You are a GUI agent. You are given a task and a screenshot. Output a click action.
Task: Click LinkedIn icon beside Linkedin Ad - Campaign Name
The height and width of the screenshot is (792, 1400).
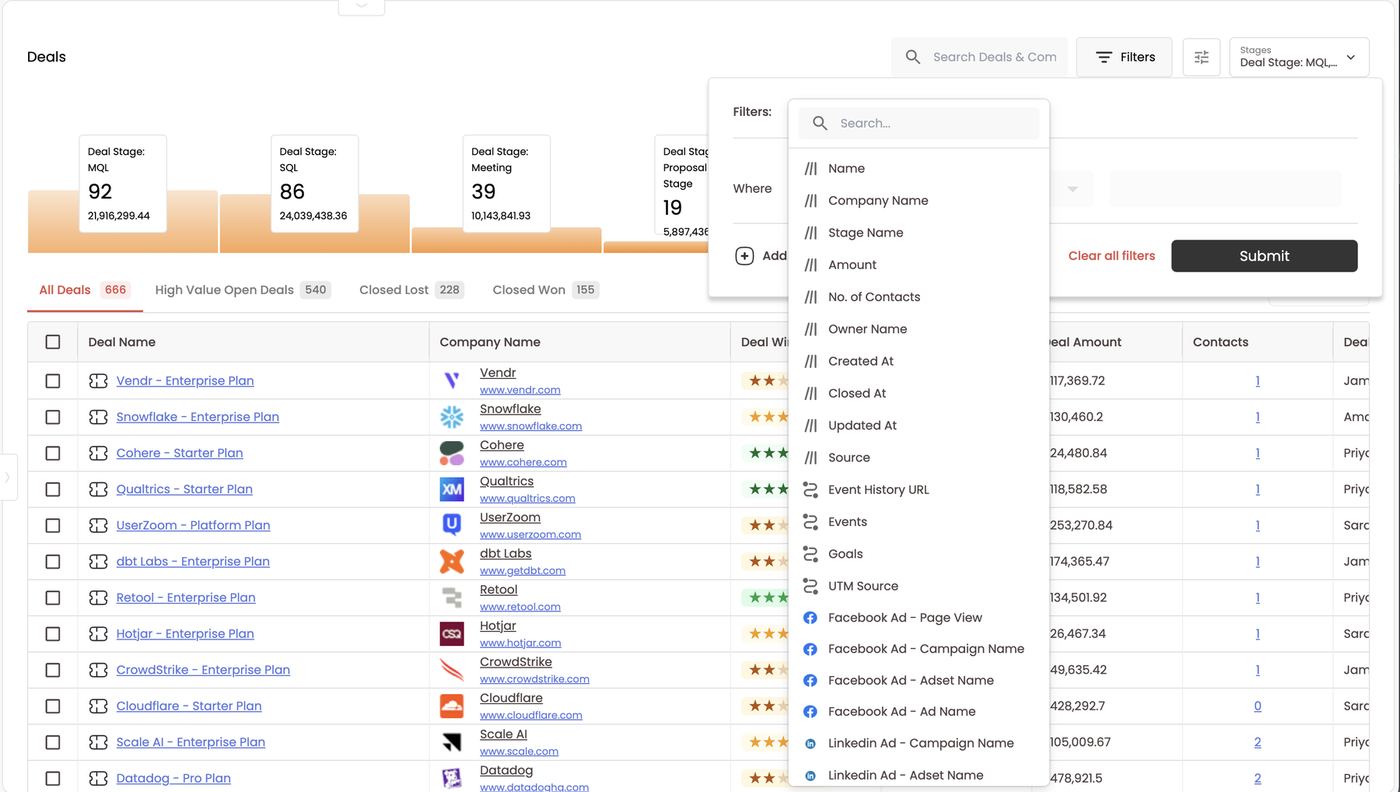tap(810, 744)
